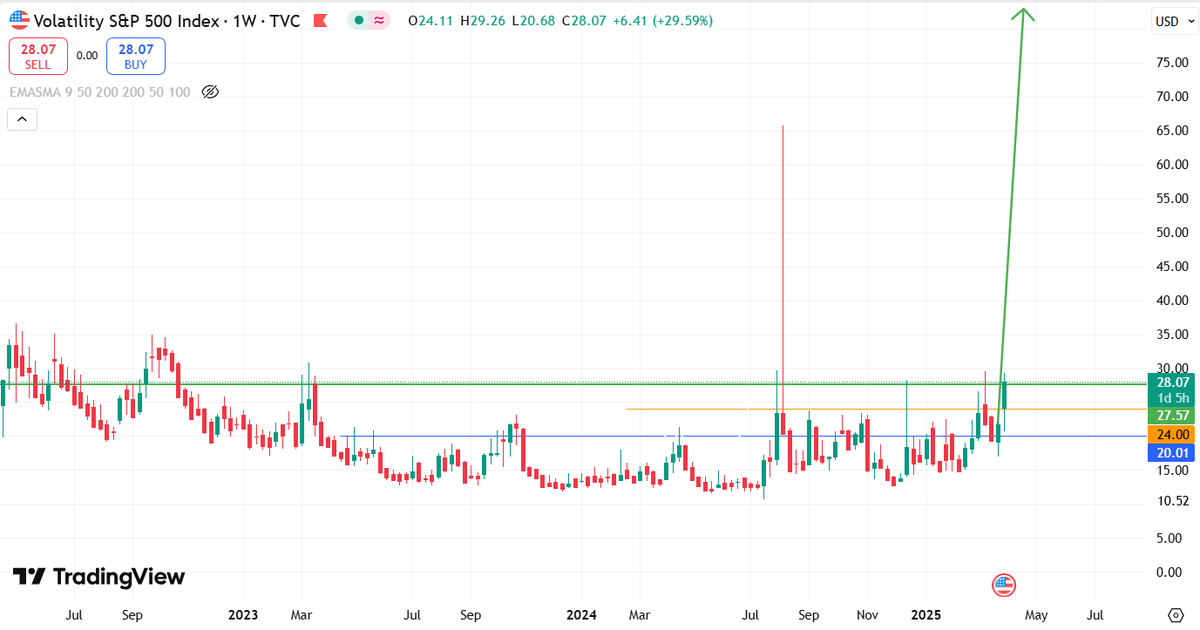Click the red flag marker next to TVC

(x=320, y=21)
